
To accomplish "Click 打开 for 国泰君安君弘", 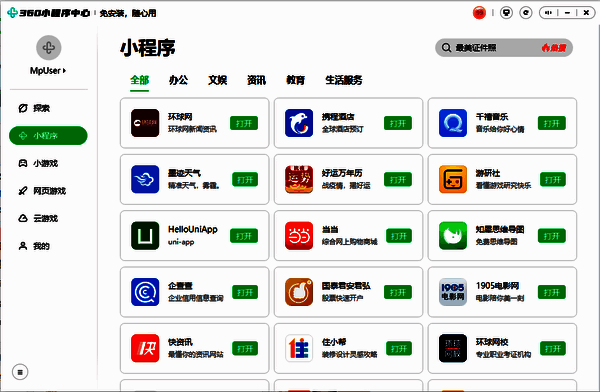I will (x=398, y=292).
